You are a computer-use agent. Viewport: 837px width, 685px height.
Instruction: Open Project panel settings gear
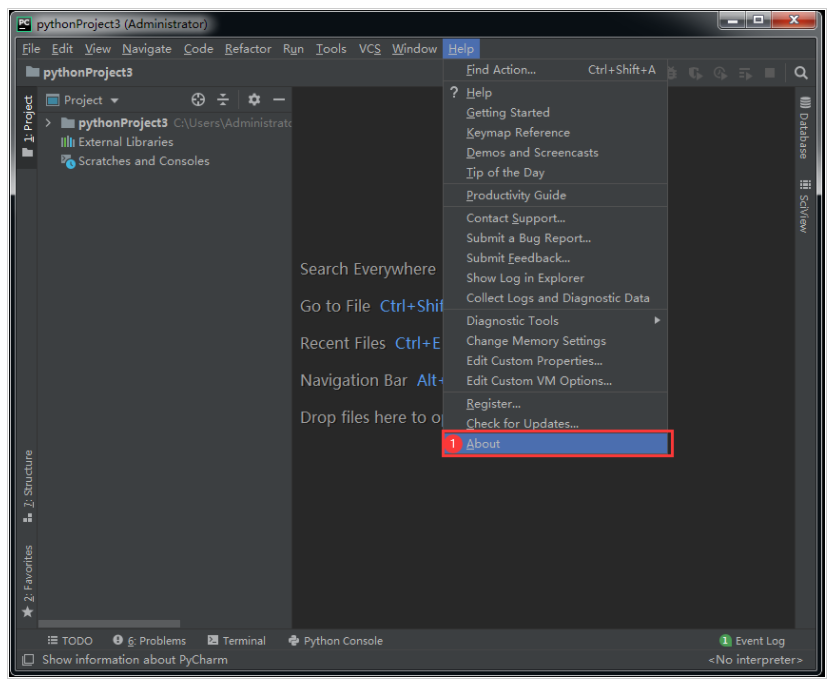click(254, 100)
